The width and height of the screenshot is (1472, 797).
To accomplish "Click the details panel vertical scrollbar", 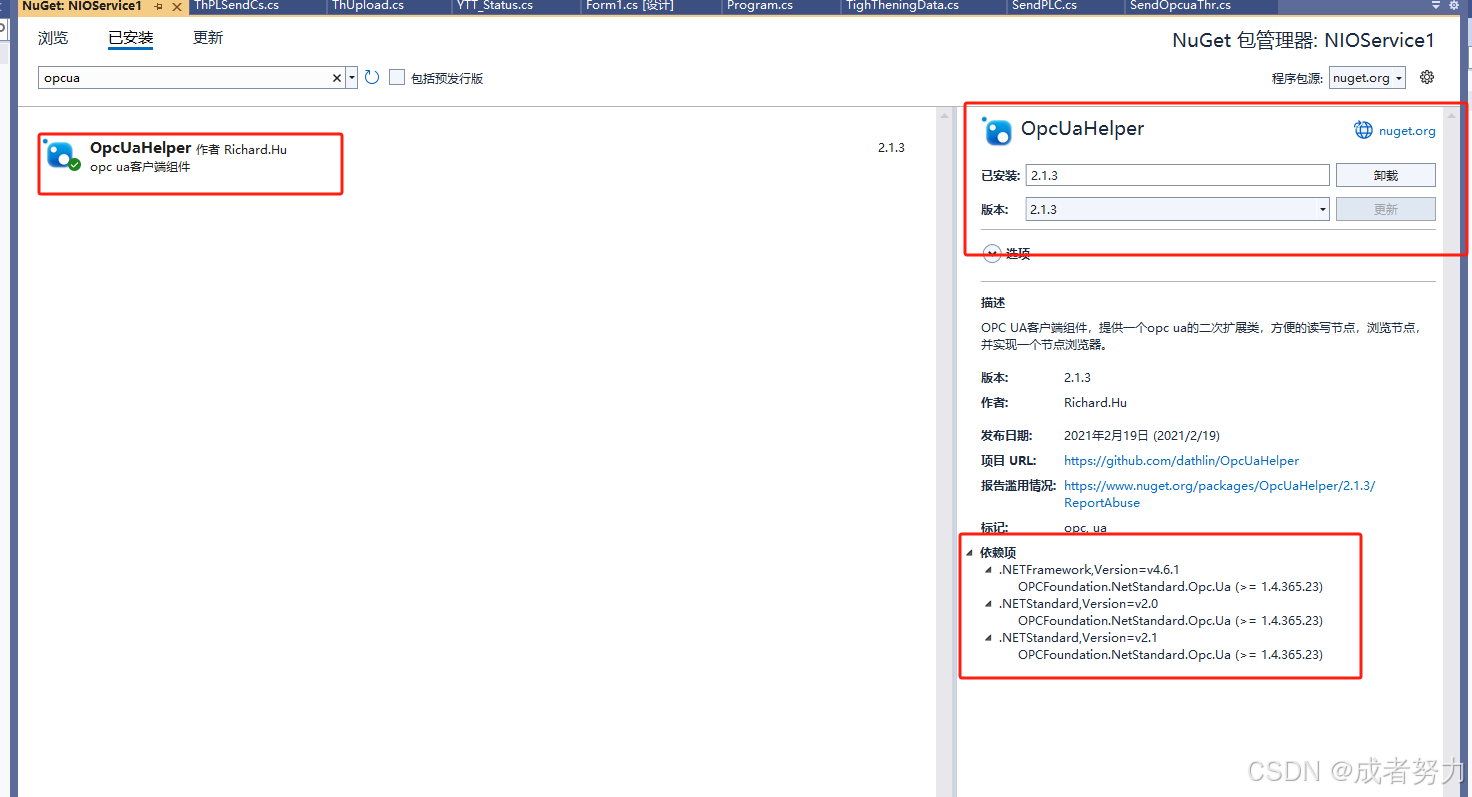I will pos(1451,450).
